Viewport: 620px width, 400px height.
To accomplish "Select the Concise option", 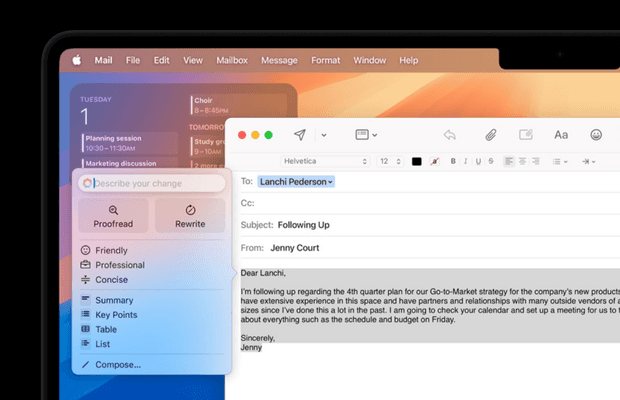I will tap(104, 279).
